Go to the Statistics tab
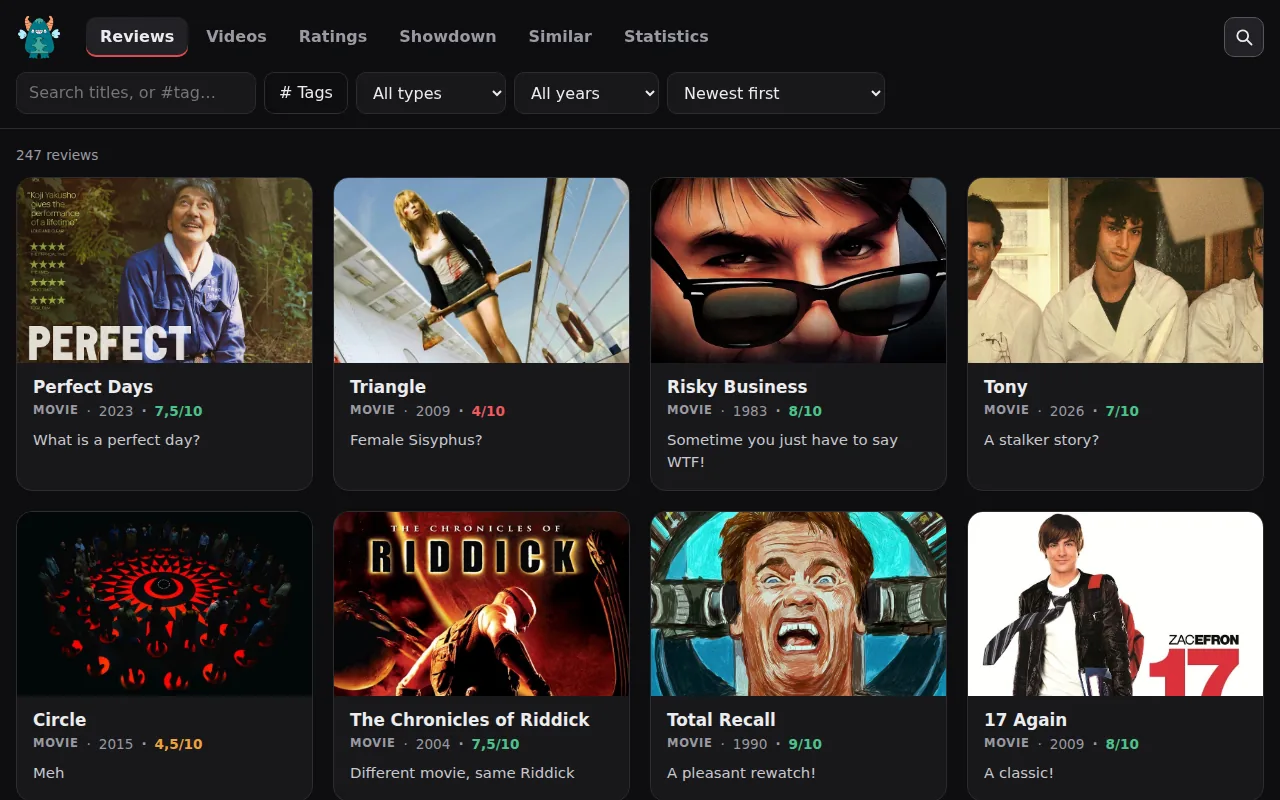1280x800 pixels. [666, 36]
